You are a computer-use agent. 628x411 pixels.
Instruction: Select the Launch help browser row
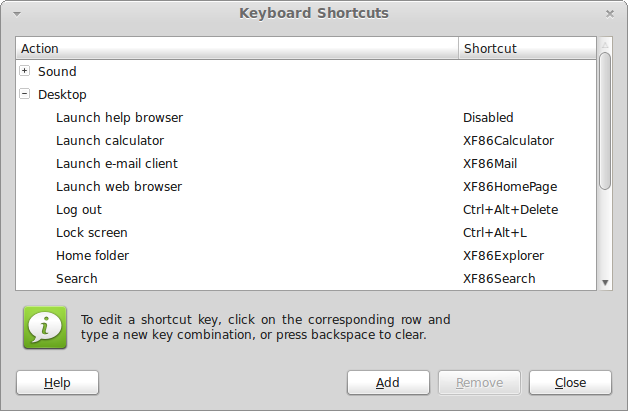pos(119,118)
